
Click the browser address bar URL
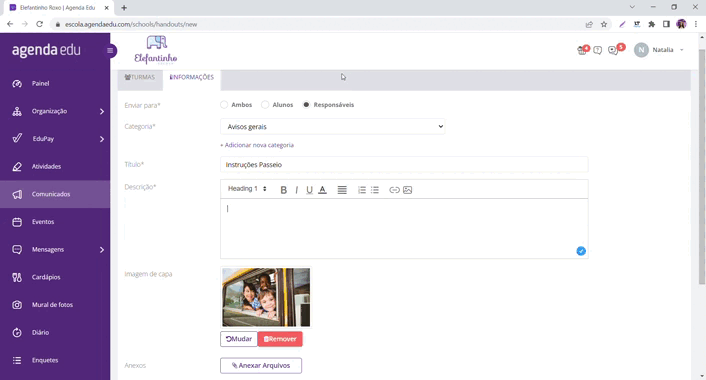coord(131,24)
